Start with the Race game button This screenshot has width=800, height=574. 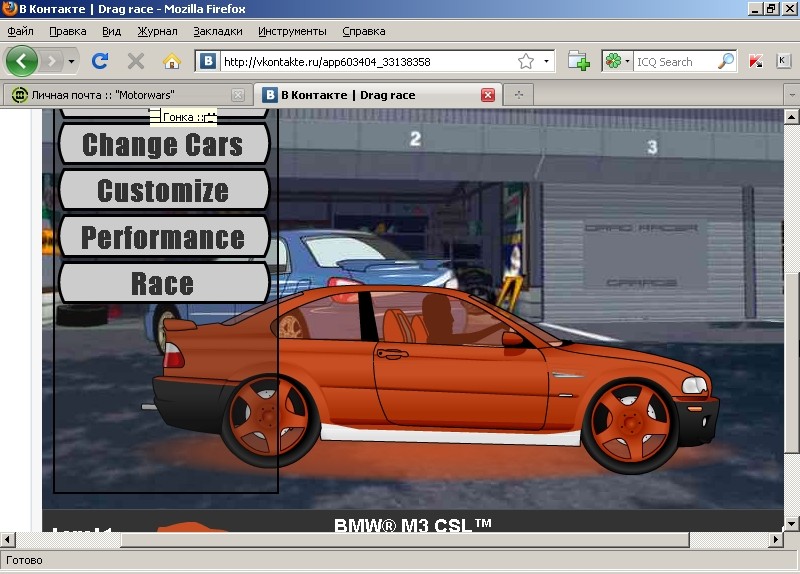(164, 283)
